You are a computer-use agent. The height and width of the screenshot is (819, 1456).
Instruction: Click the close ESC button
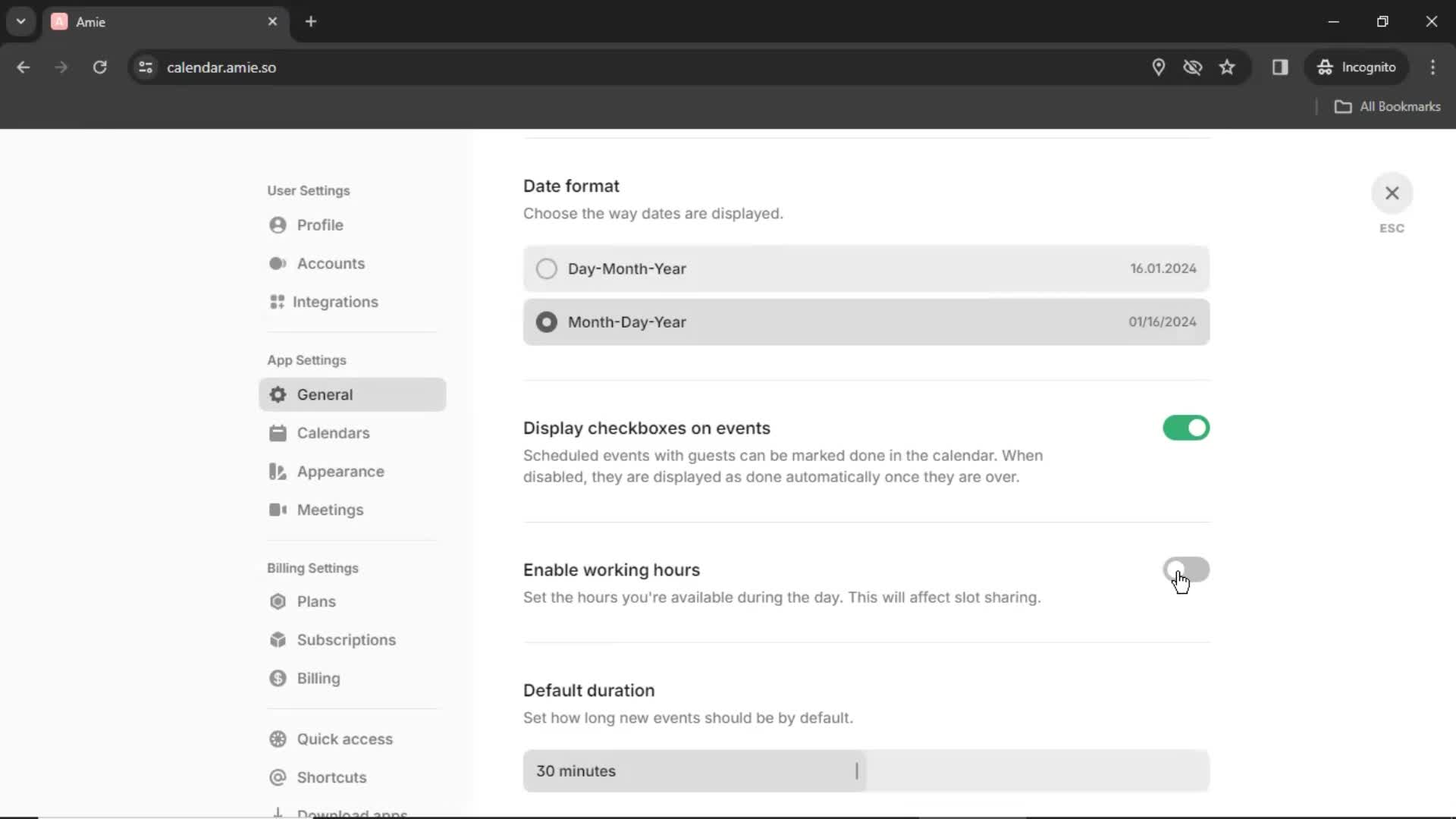[1392, 192]
